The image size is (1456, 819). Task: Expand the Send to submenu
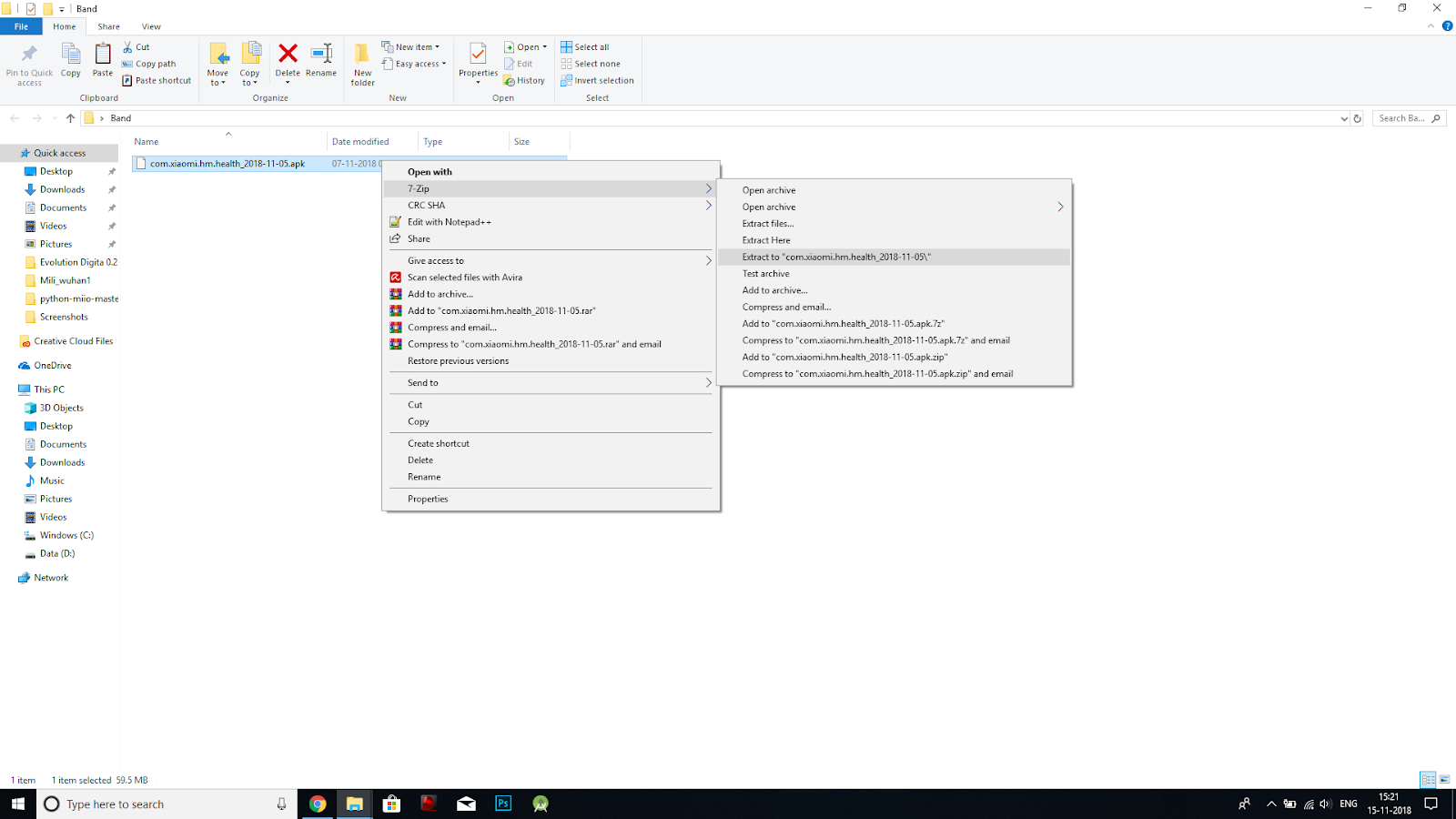coord(551,383)
